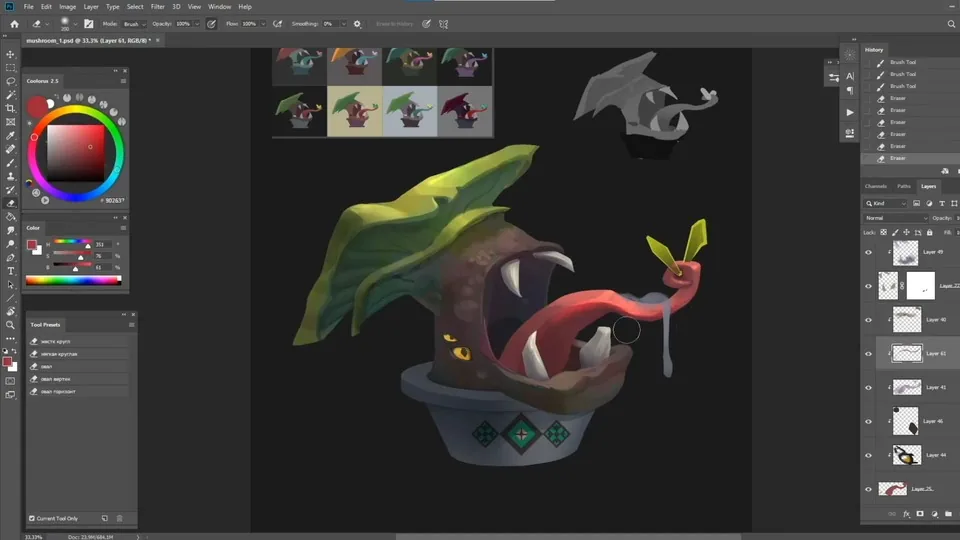The width and height of the screenshot is (960, 540).
Task: Select the Move tool
Action: (x=10, y=54)
